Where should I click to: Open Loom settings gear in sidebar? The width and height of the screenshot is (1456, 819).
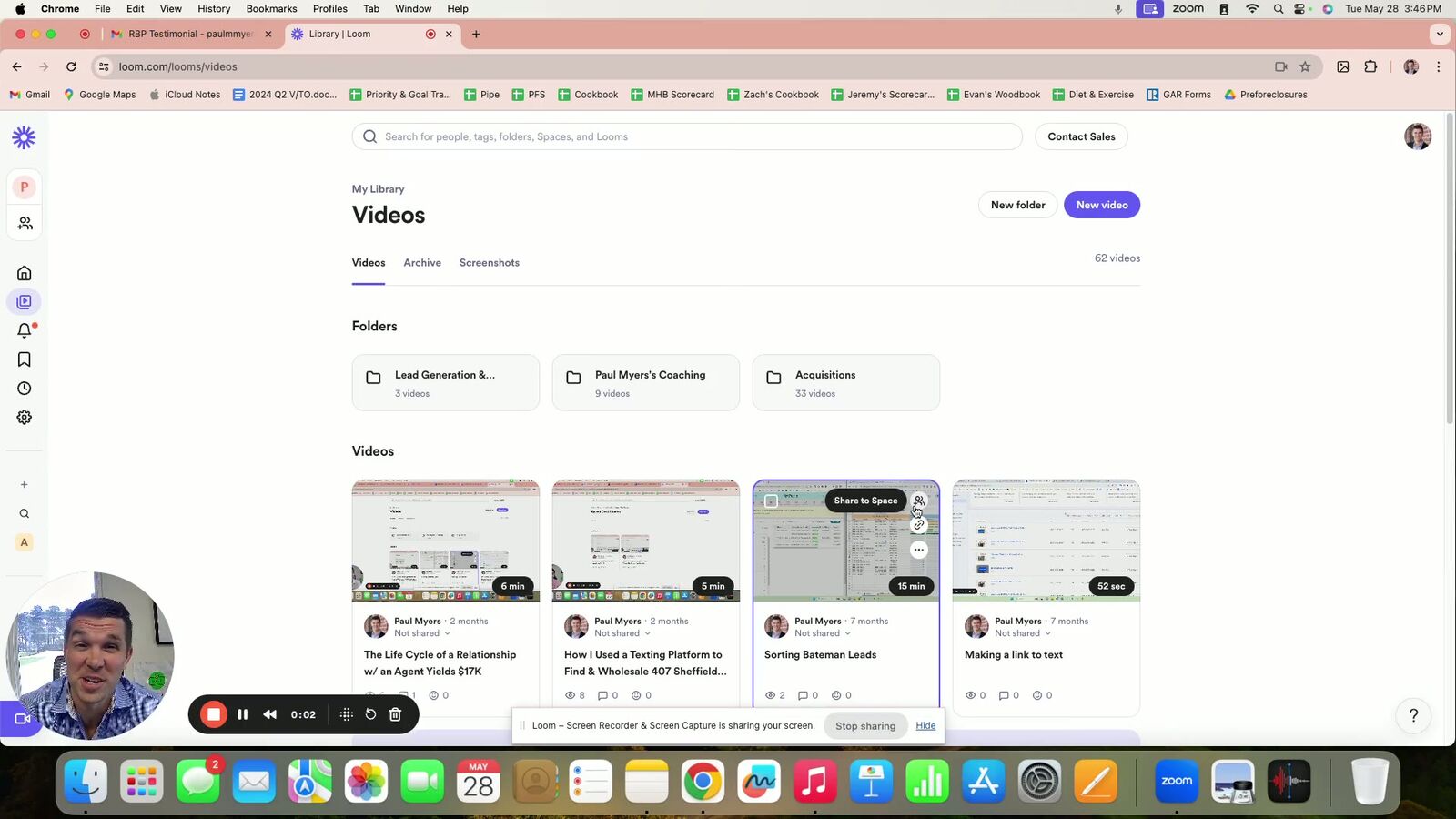coord(25,418)
